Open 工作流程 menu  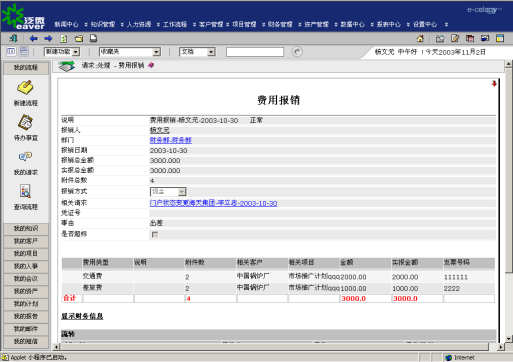click(175, 24)
